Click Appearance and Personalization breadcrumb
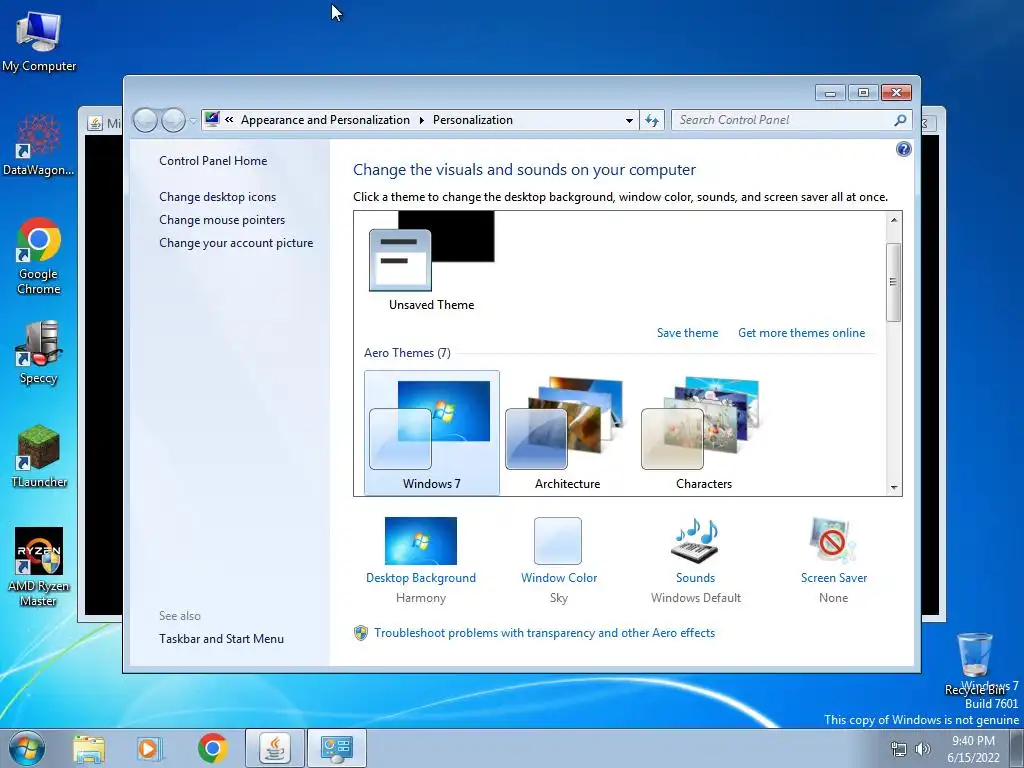The width and height of the screenshot is (1024, 768). (x=325, y=120)
